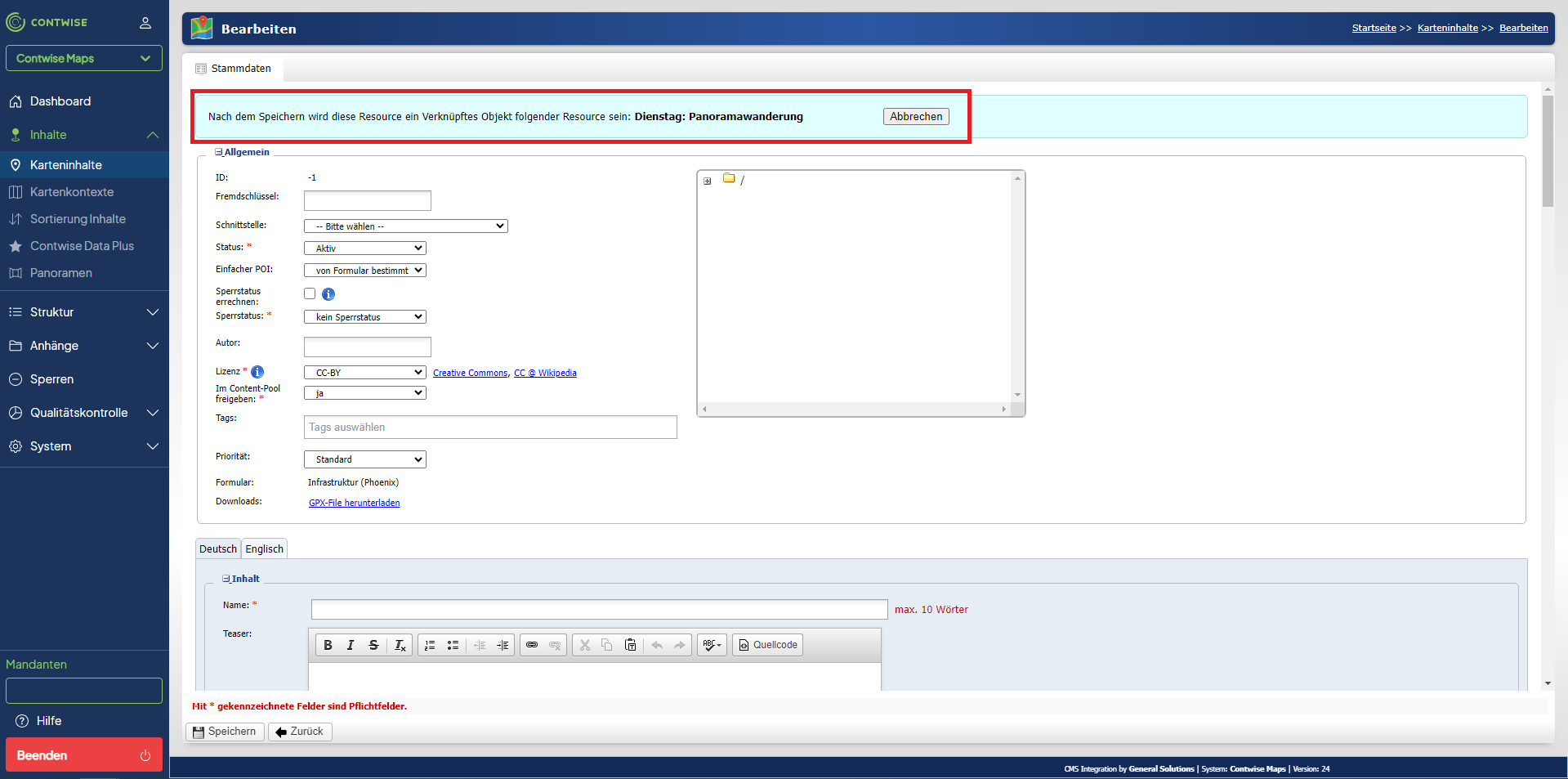Screen dimensions: 1568x779
Task: Click the user profile icon in sidebar
Action: pyautogui.click(x=145, y=23)
